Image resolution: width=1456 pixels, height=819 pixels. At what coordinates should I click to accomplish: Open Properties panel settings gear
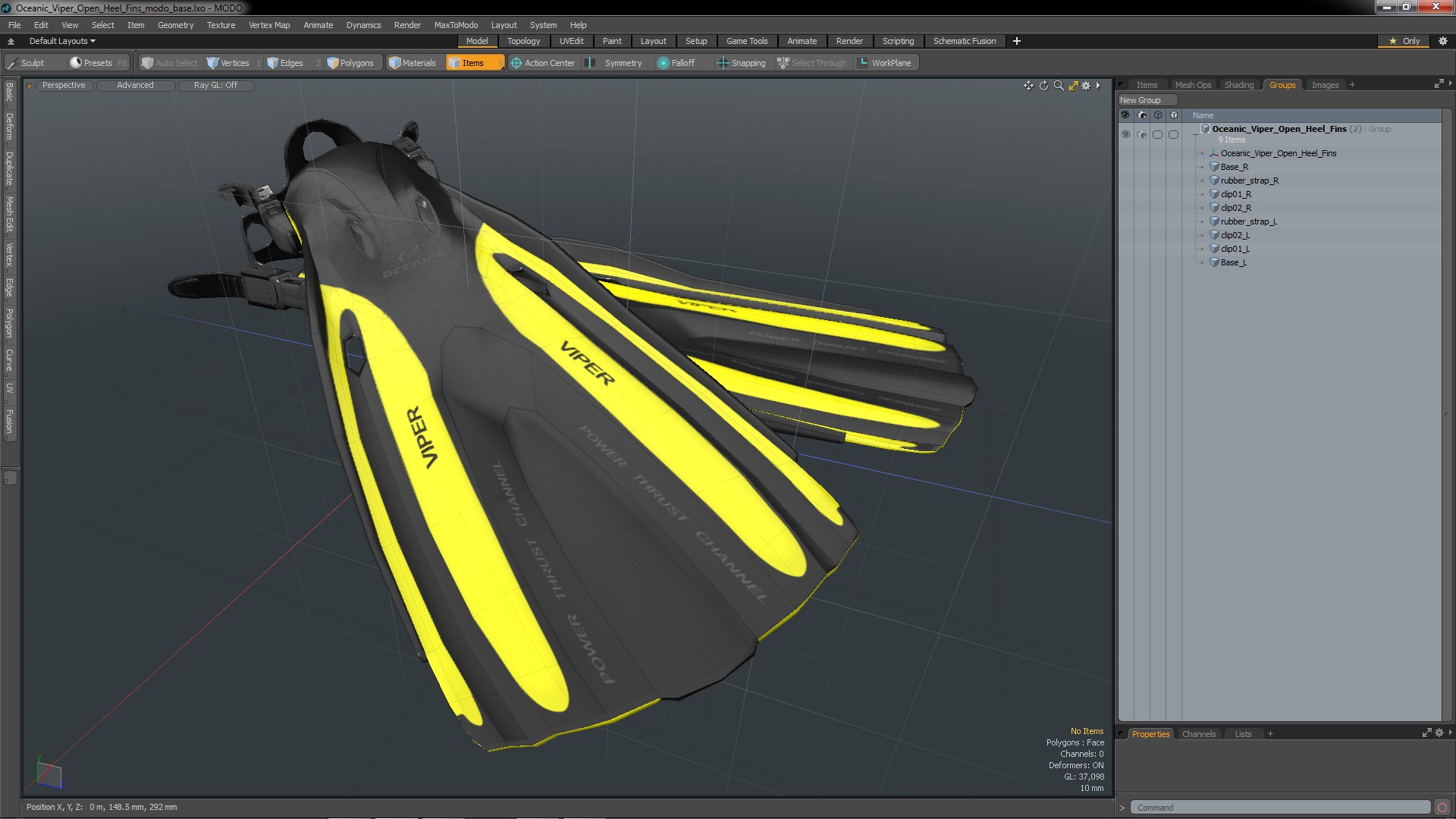point(1439,733)
